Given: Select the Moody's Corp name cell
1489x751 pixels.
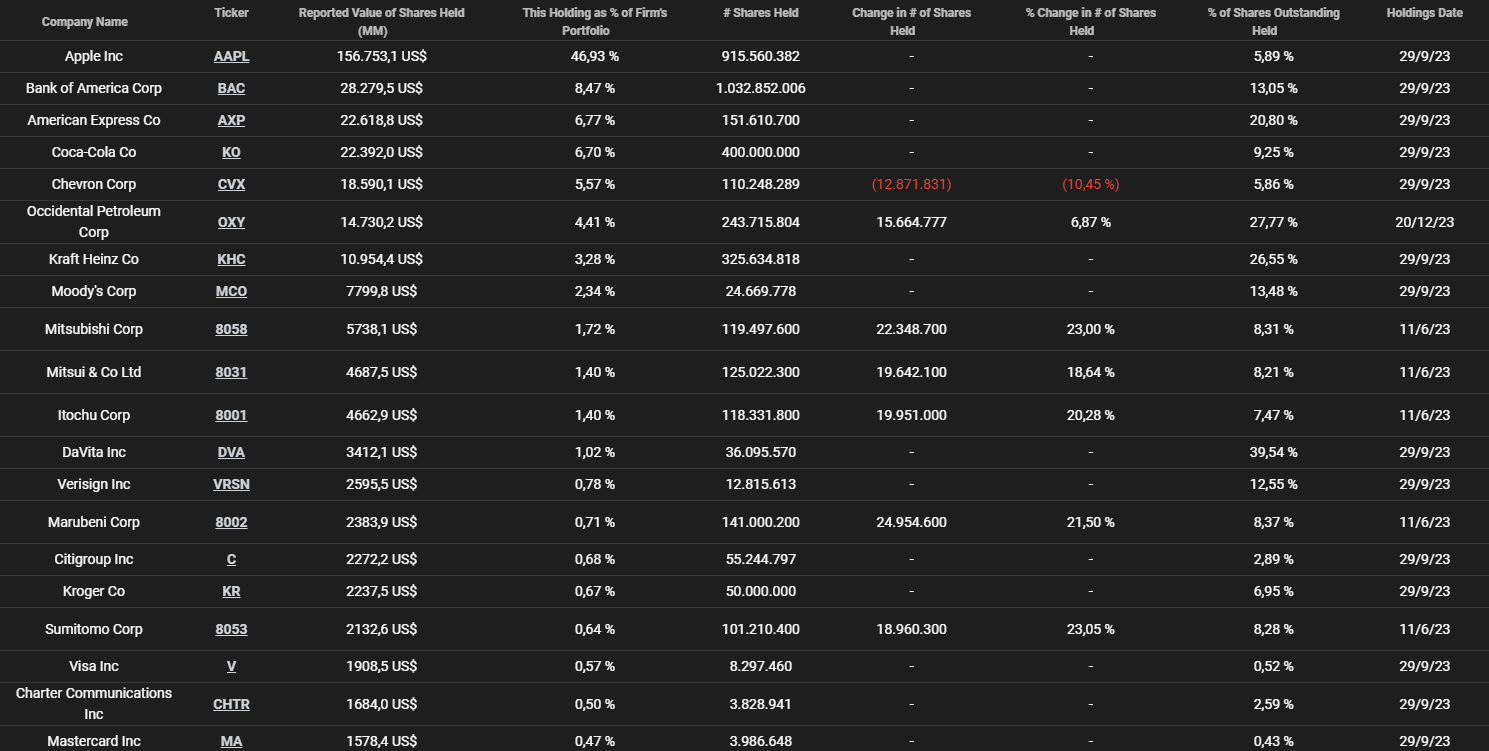Looking at the screenshot, I should tap(94, 291).
